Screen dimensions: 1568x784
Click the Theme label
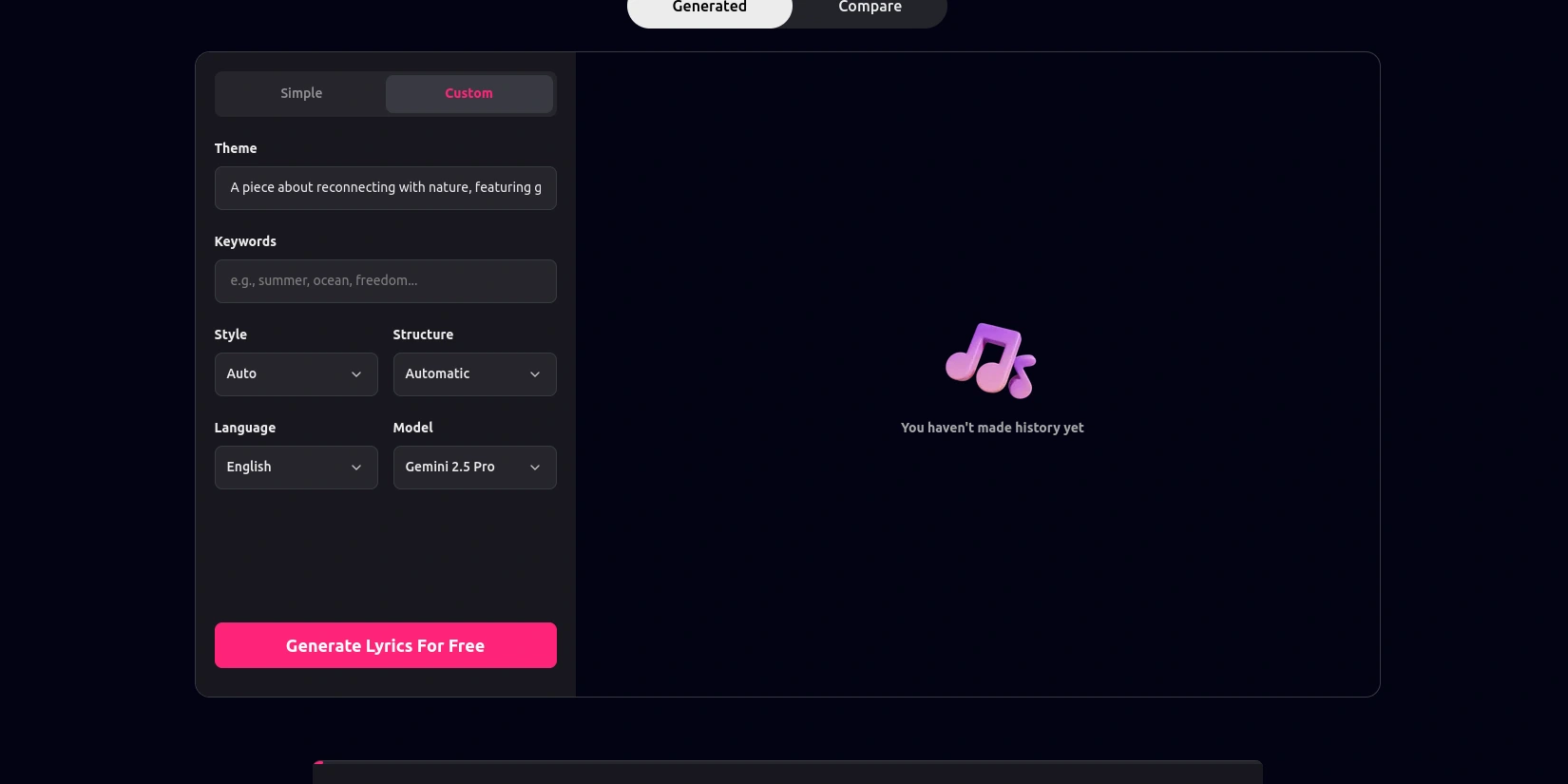click(x=236, y=148)
